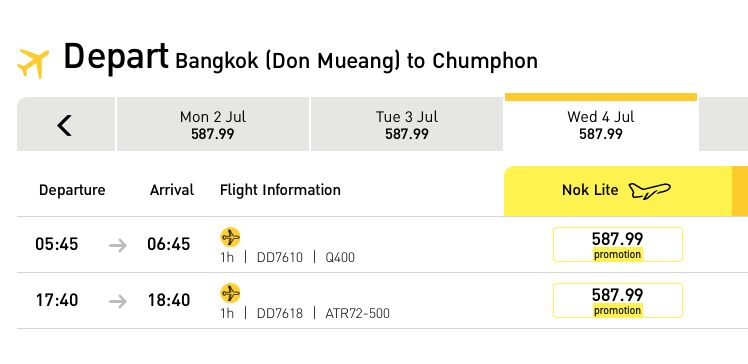Click the plane badge for flight DD7618
Image resolution: width=748 pixels, height=364 pixels.
230,293
